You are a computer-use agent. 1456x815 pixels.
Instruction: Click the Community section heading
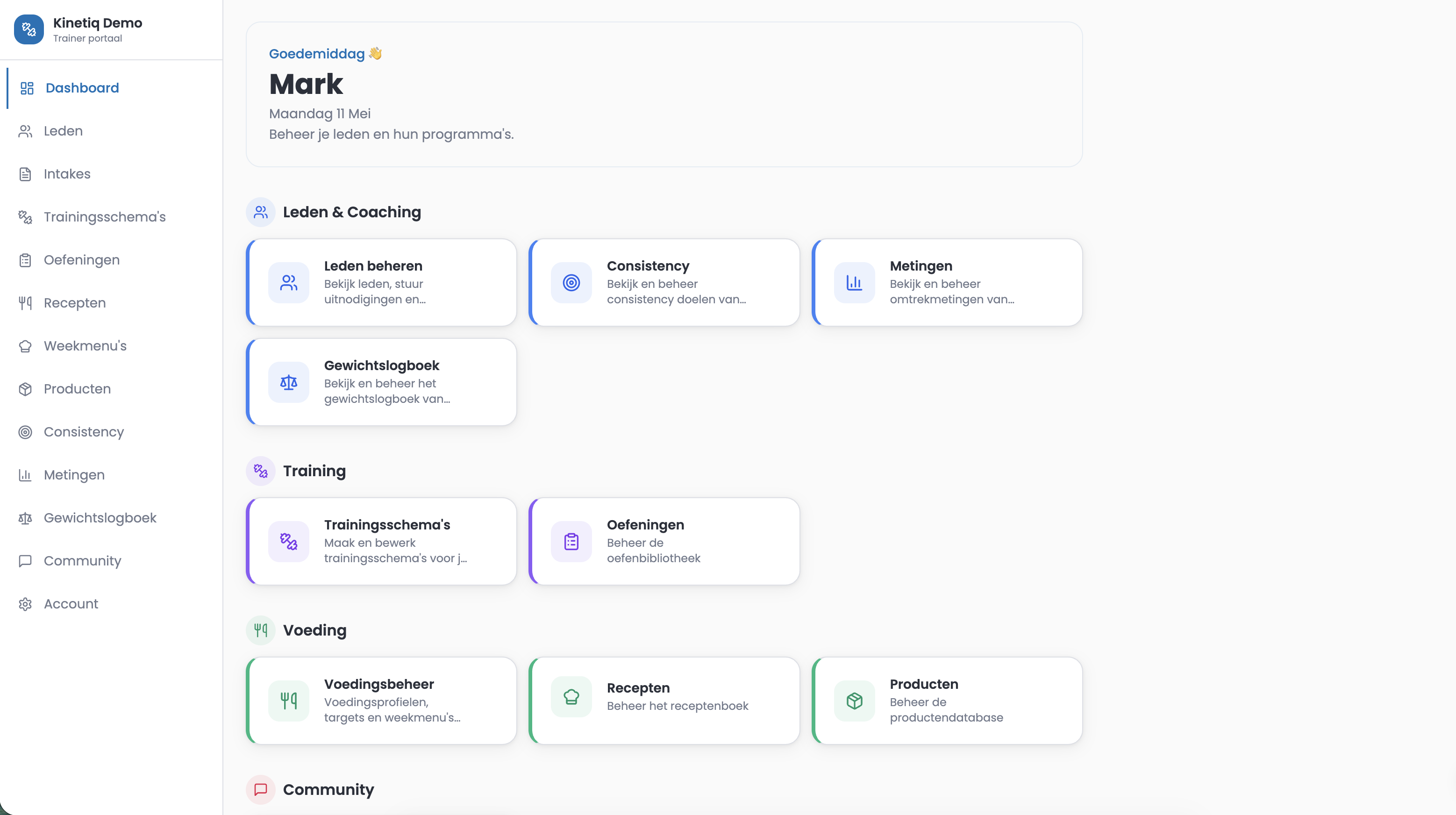pos(328,790)
